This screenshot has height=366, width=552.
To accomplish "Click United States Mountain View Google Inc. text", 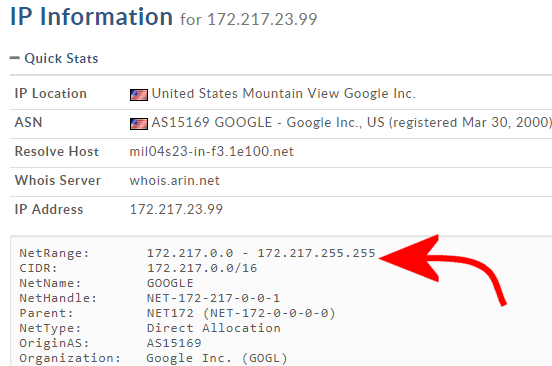I will tap(284, 94).
